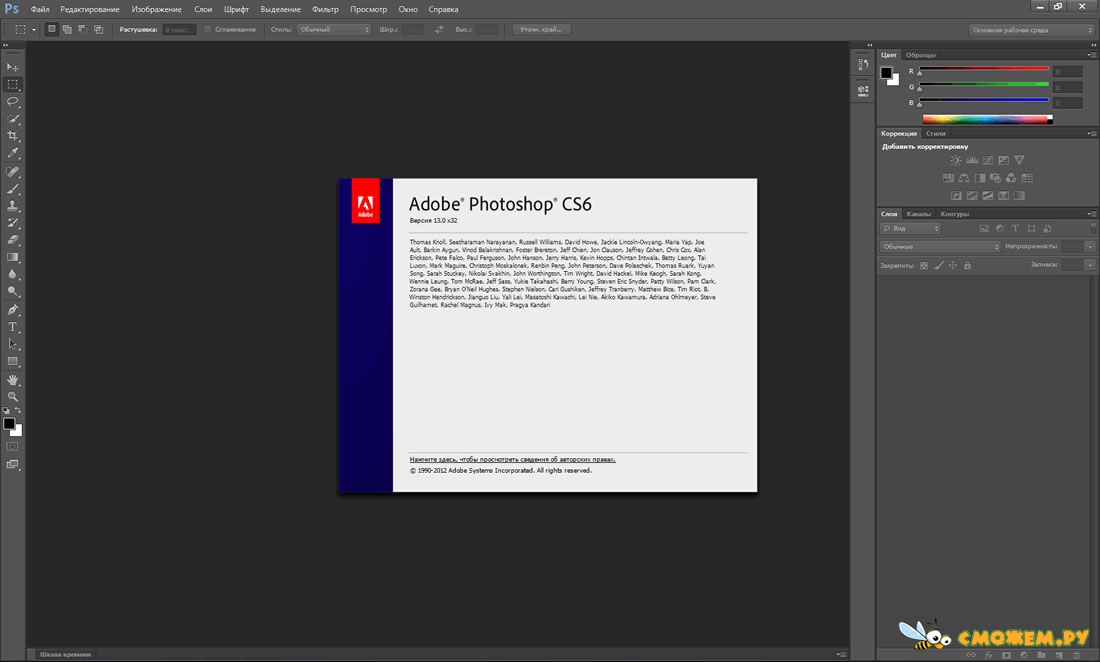
Task: Select the Pen tool
Action: click(13, 310)
